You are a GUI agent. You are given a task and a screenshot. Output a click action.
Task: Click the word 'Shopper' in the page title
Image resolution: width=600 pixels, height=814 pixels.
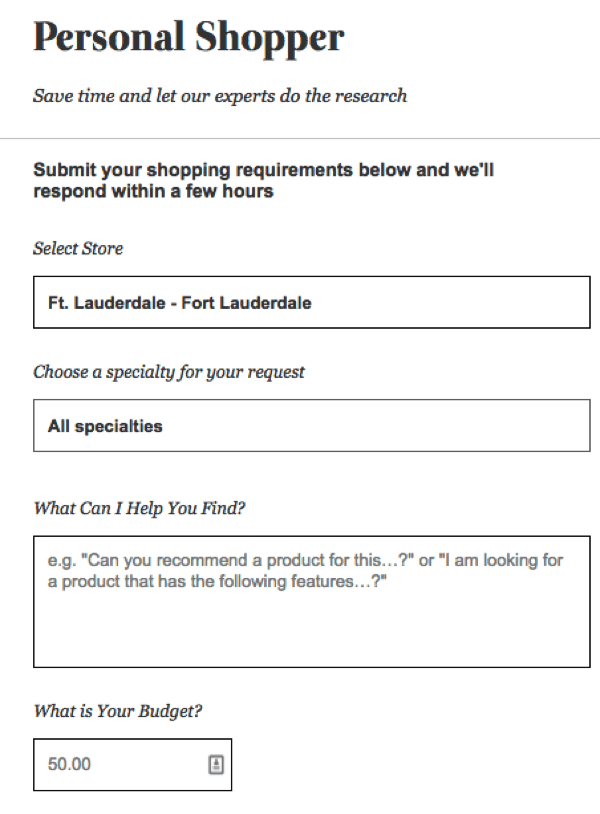pos(269,39)
